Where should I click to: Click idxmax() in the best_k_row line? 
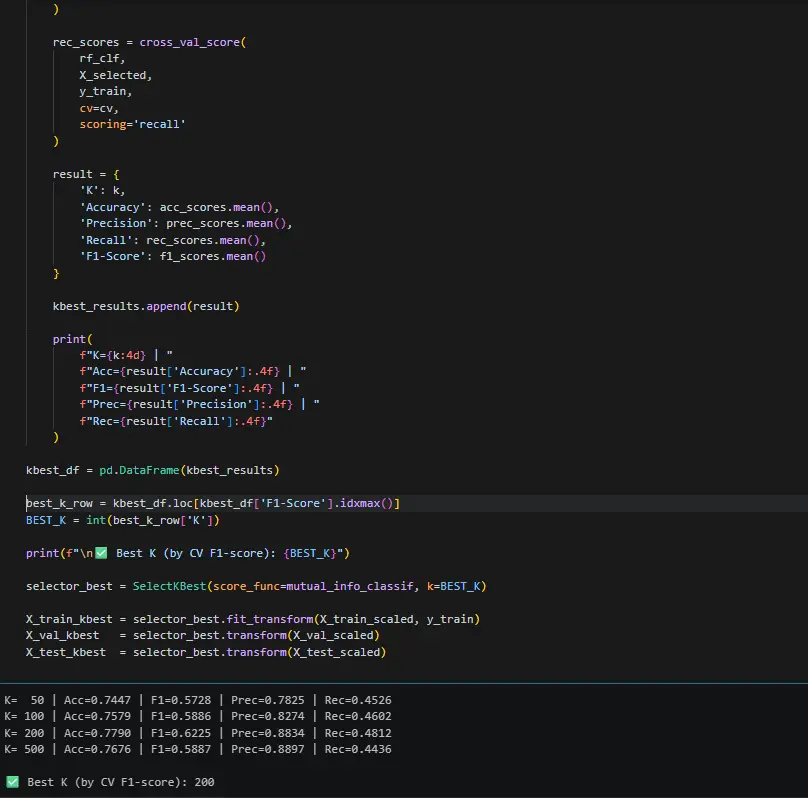click(x=366, y=503)
